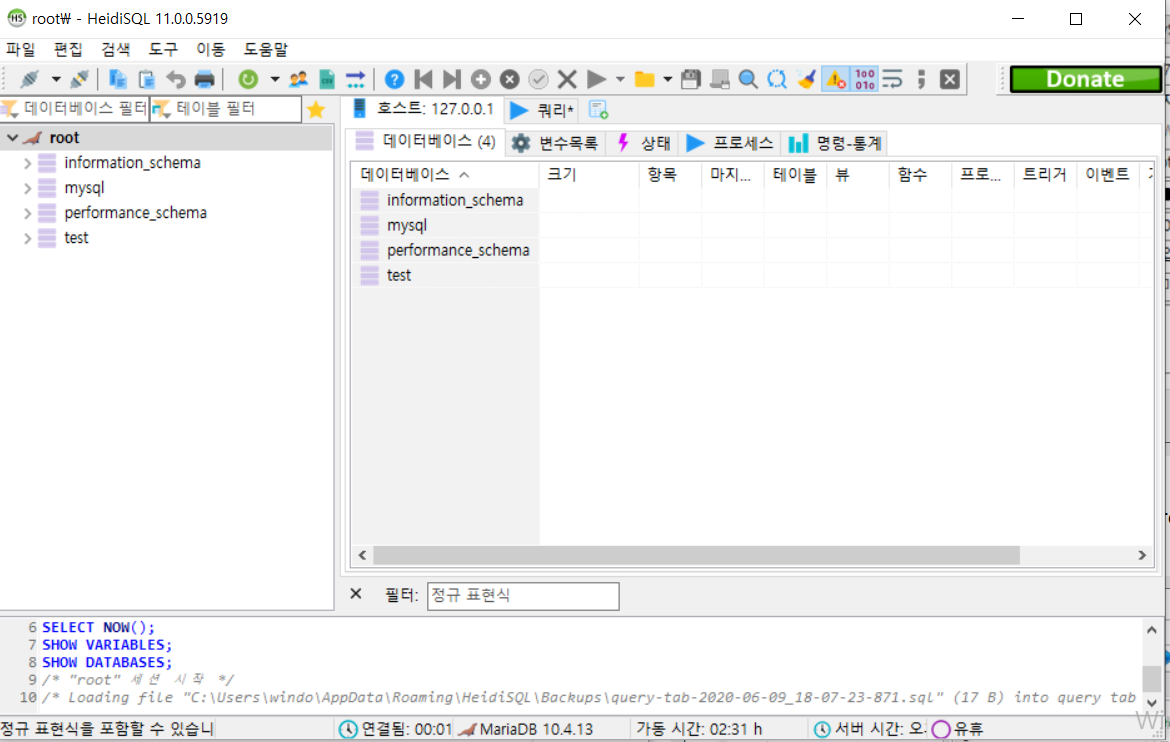The image size is (1170, 742).
Task: Click the undo arrow icon
Action: tap(175, 79)
